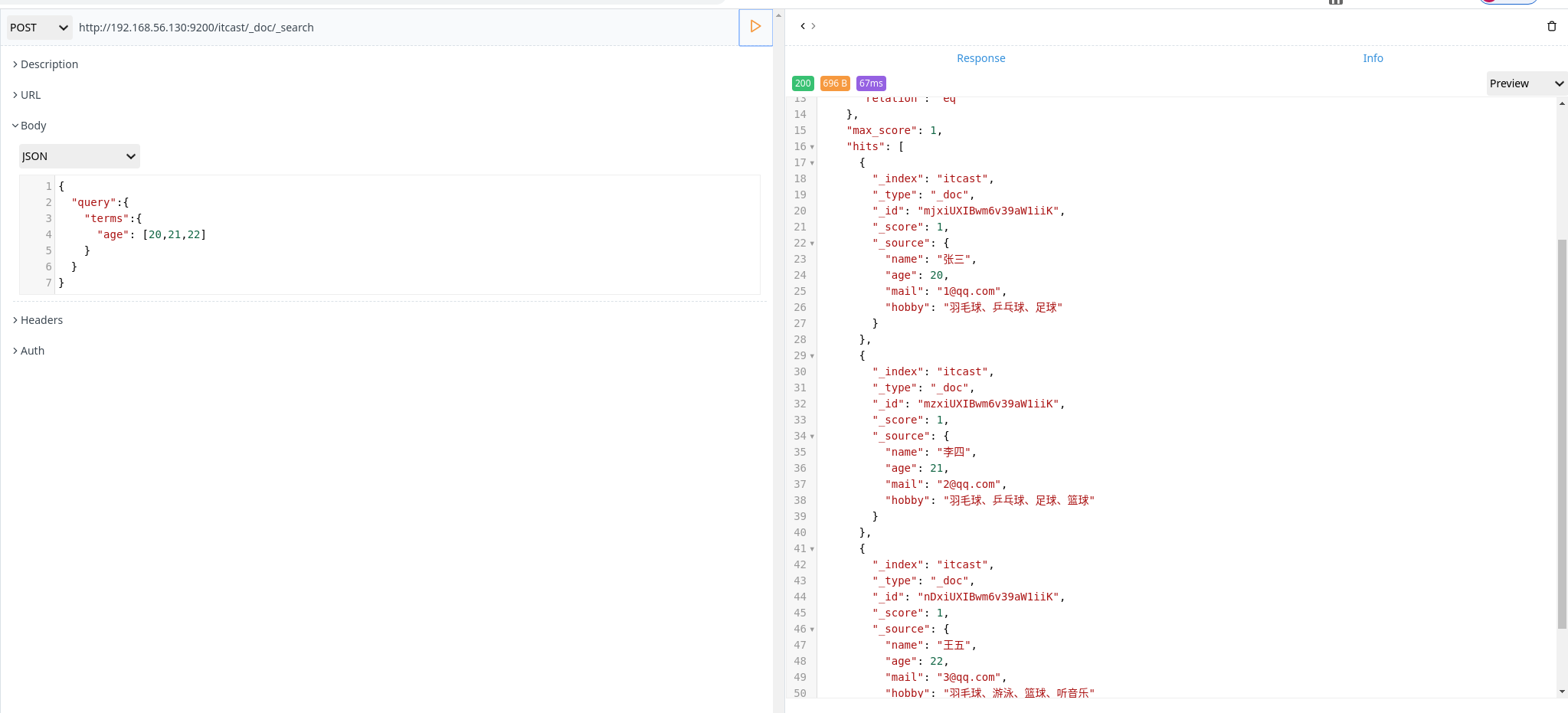The height and width of the screenshot is (713, 1568).
Task: Click the 67ms response time badge
Action: pos(870,83)
